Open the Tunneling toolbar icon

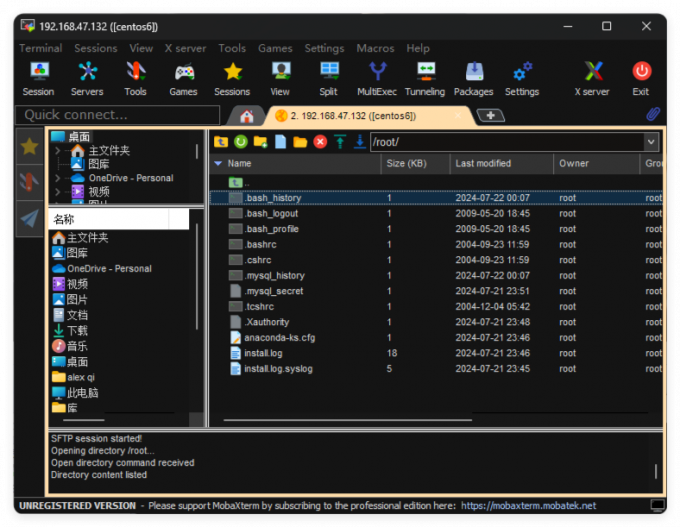click(425, 79)
